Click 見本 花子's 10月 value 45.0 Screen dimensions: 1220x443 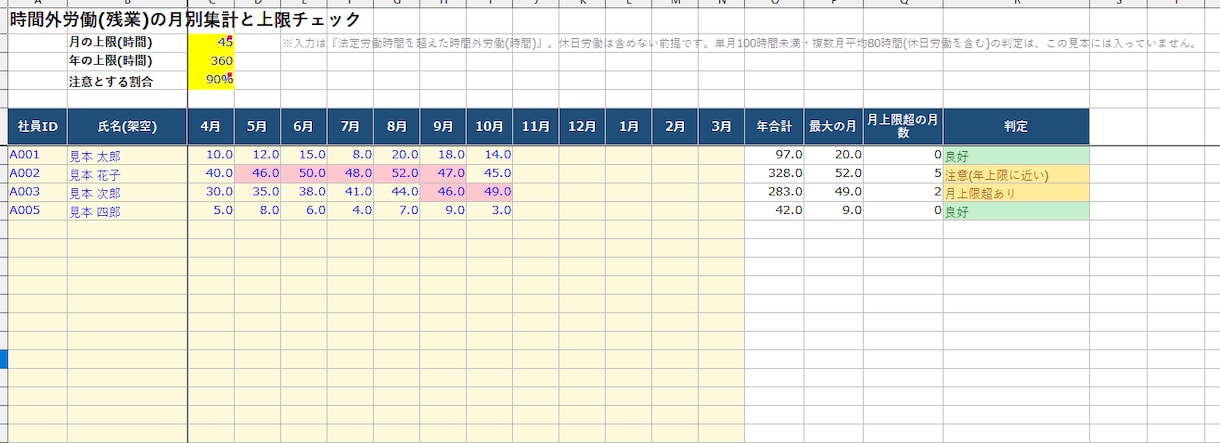click(x=489, y=174)
